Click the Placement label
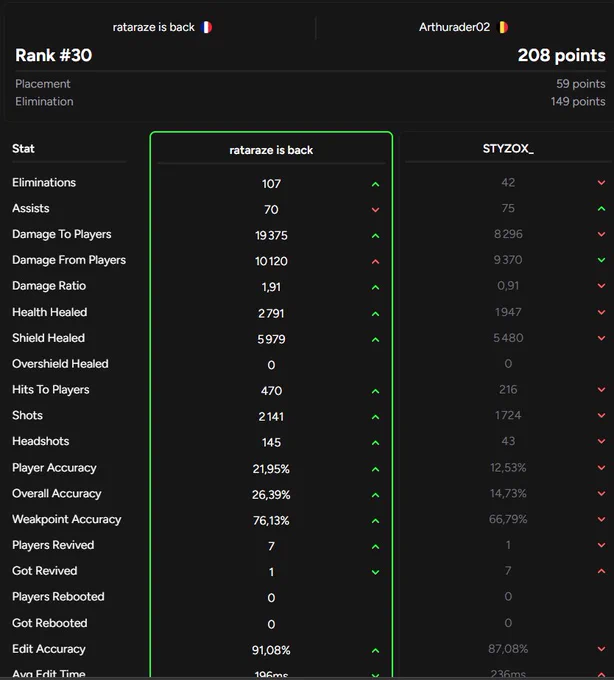This screenshot has height=680, width=614. [x=42, y=84]
